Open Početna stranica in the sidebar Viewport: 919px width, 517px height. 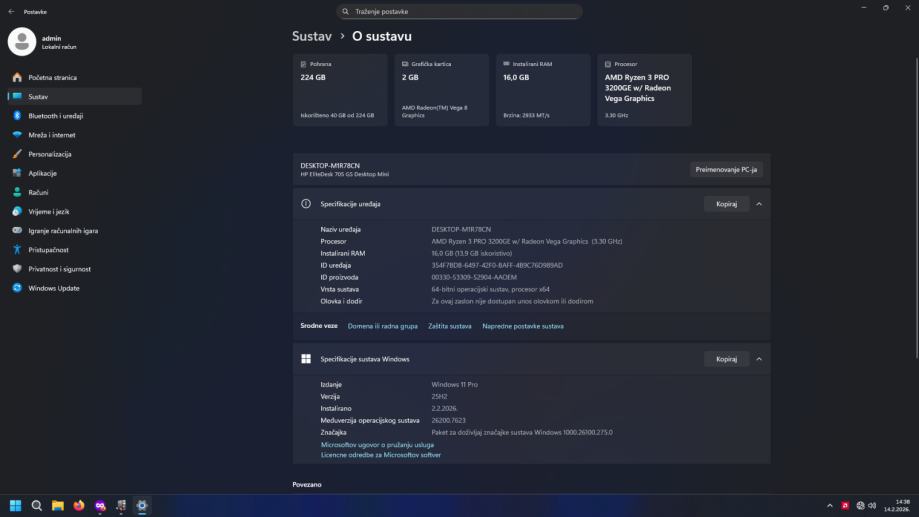coord(75,77)
